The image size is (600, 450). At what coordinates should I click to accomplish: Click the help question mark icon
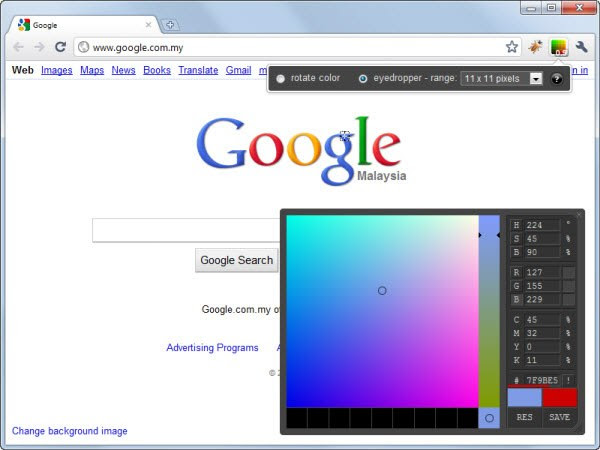(557, 79)
